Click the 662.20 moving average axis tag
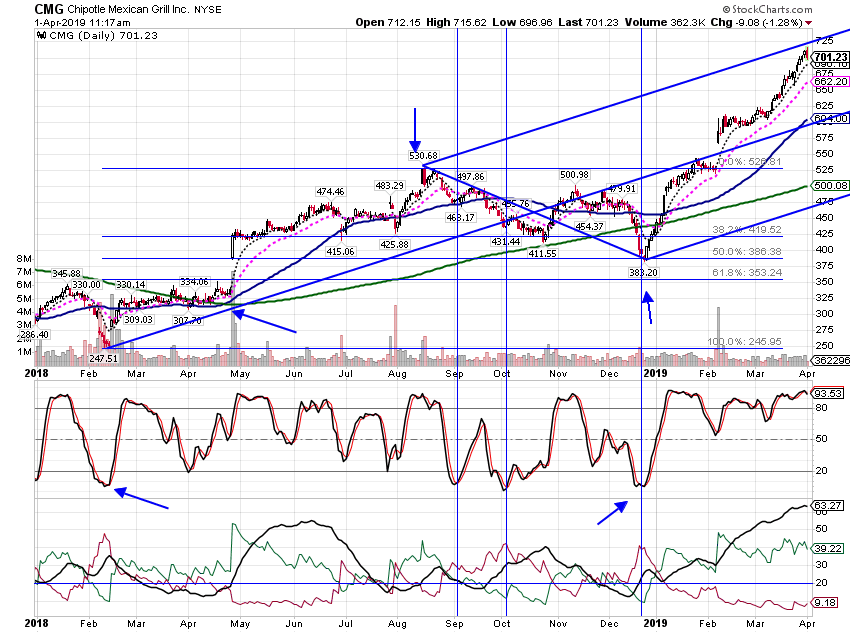This screenshot has width=850, height=633. [830, 82]
